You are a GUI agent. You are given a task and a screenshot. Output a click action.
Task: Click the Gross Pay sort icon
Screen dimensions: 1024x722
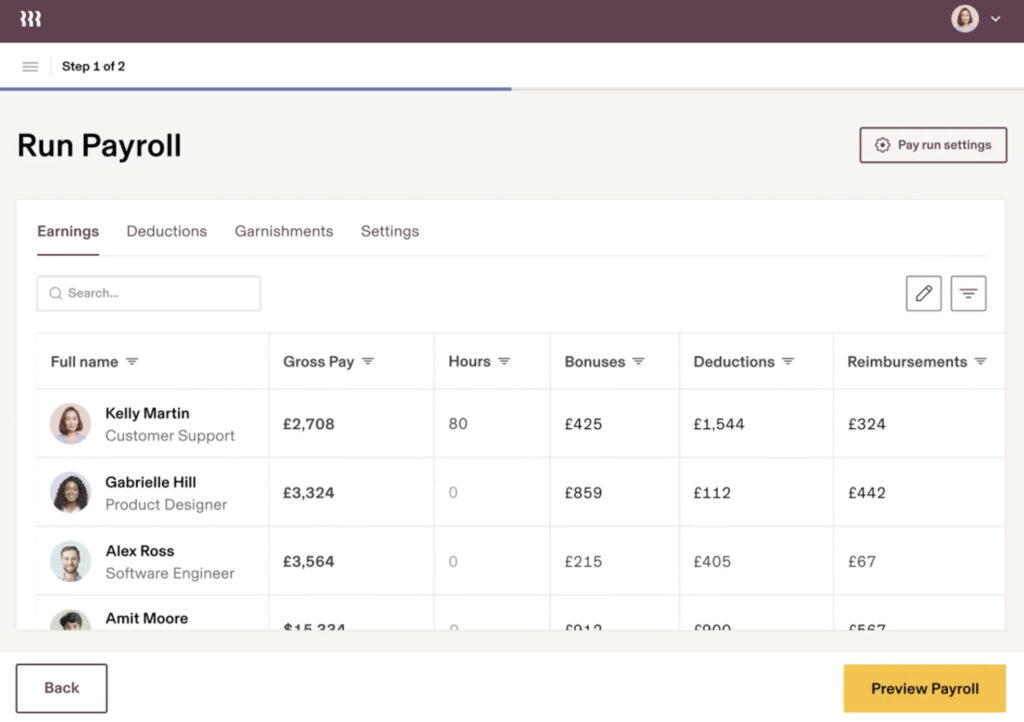[x=368, y=362]
